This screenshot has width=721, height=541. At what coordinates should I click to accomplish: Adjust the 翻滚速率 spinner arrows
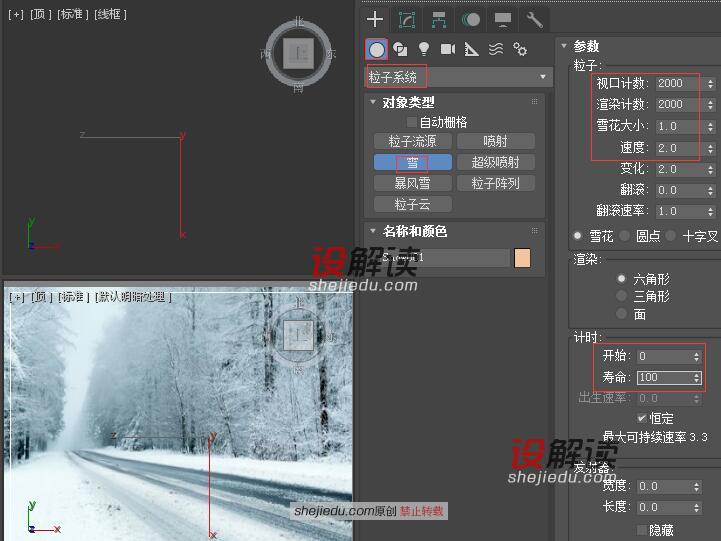[x=710, y=211]
